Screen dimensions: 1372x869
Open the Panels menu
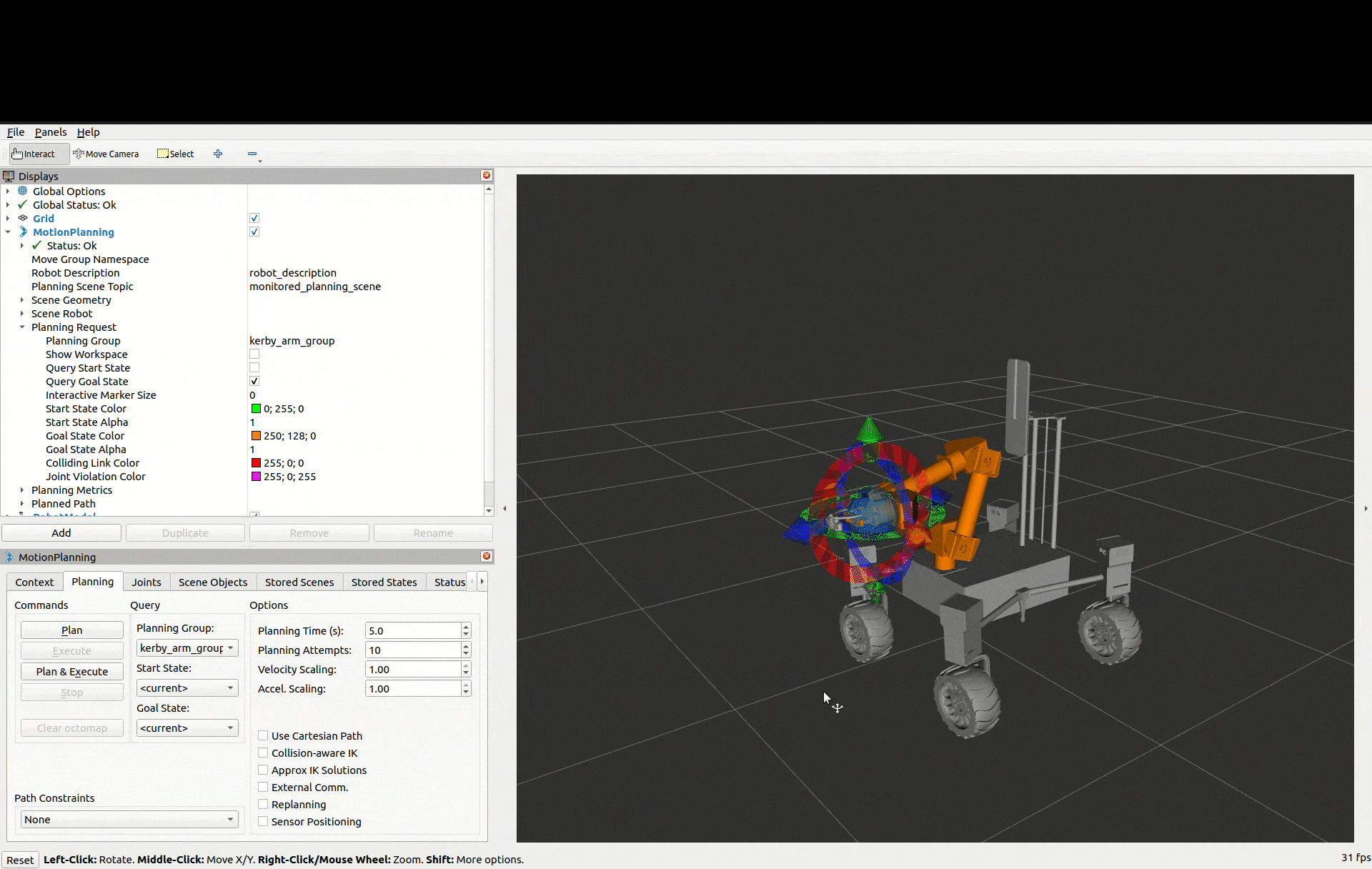click(x=50, y=132)
